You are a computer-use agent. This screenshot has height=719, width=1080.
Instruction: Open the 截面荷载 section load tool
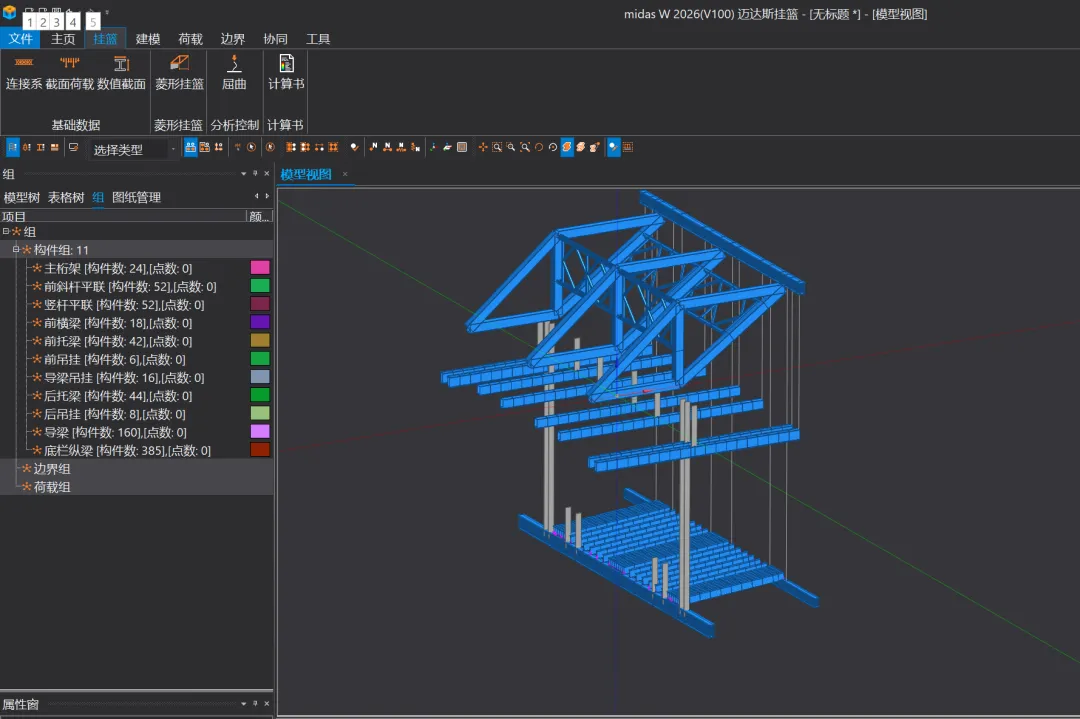tap(70, 73)
